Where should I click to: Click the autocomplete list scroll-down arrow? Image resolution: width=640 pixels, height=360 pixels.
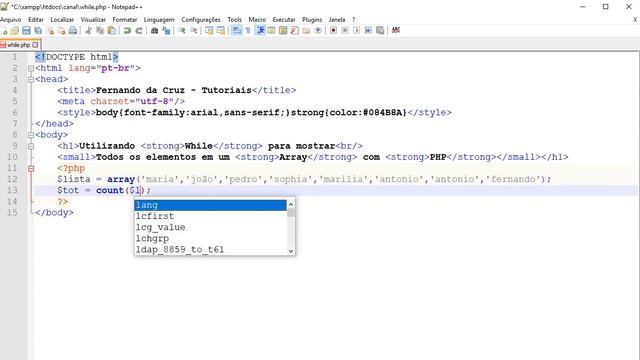tap(291, 251)
